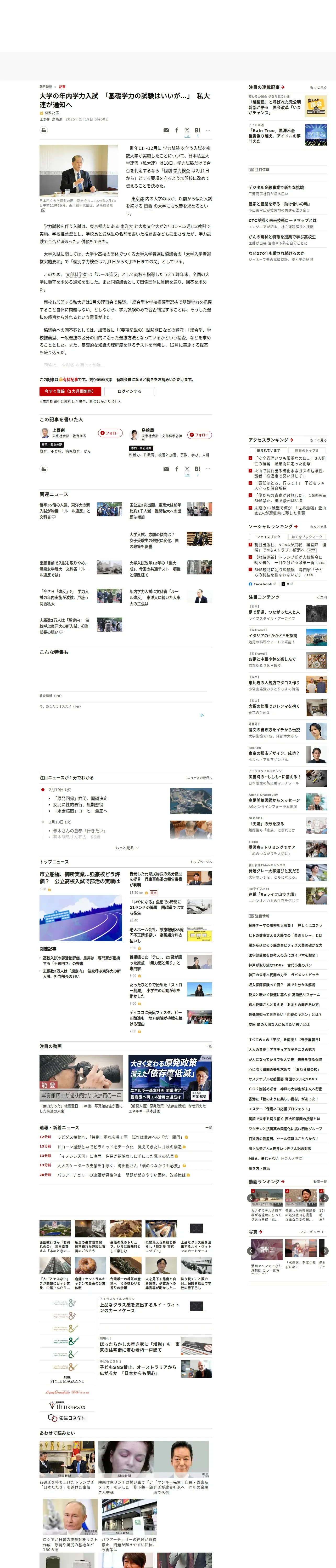Select はてなブックマーク social ranking tab
The width and height of the screenshot is (336, 1568).
click(x=307, y=537)
